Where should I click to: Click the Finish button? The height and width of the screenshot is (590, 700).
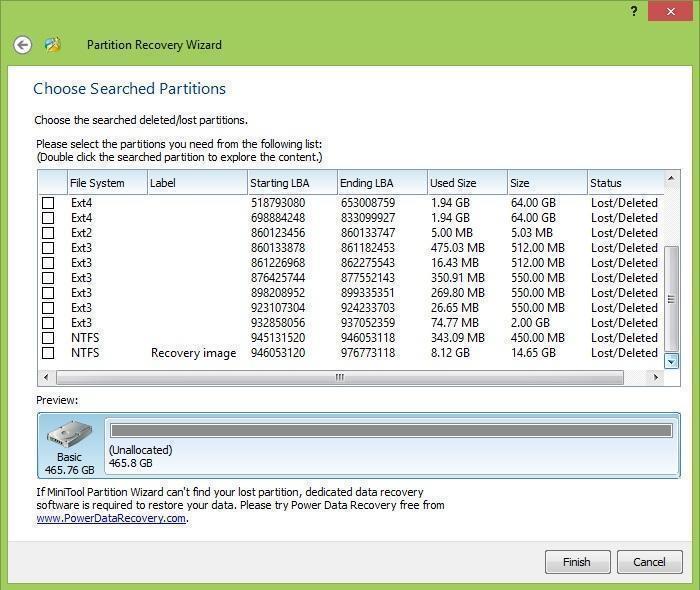coord(577,562)
